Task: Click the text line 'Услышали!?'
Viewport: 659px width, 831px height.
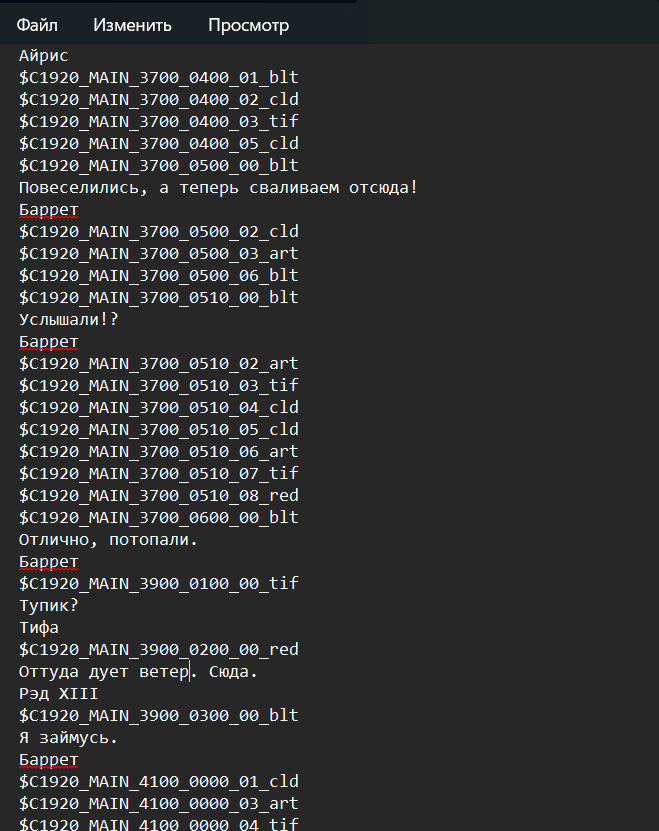Action: 68,320
